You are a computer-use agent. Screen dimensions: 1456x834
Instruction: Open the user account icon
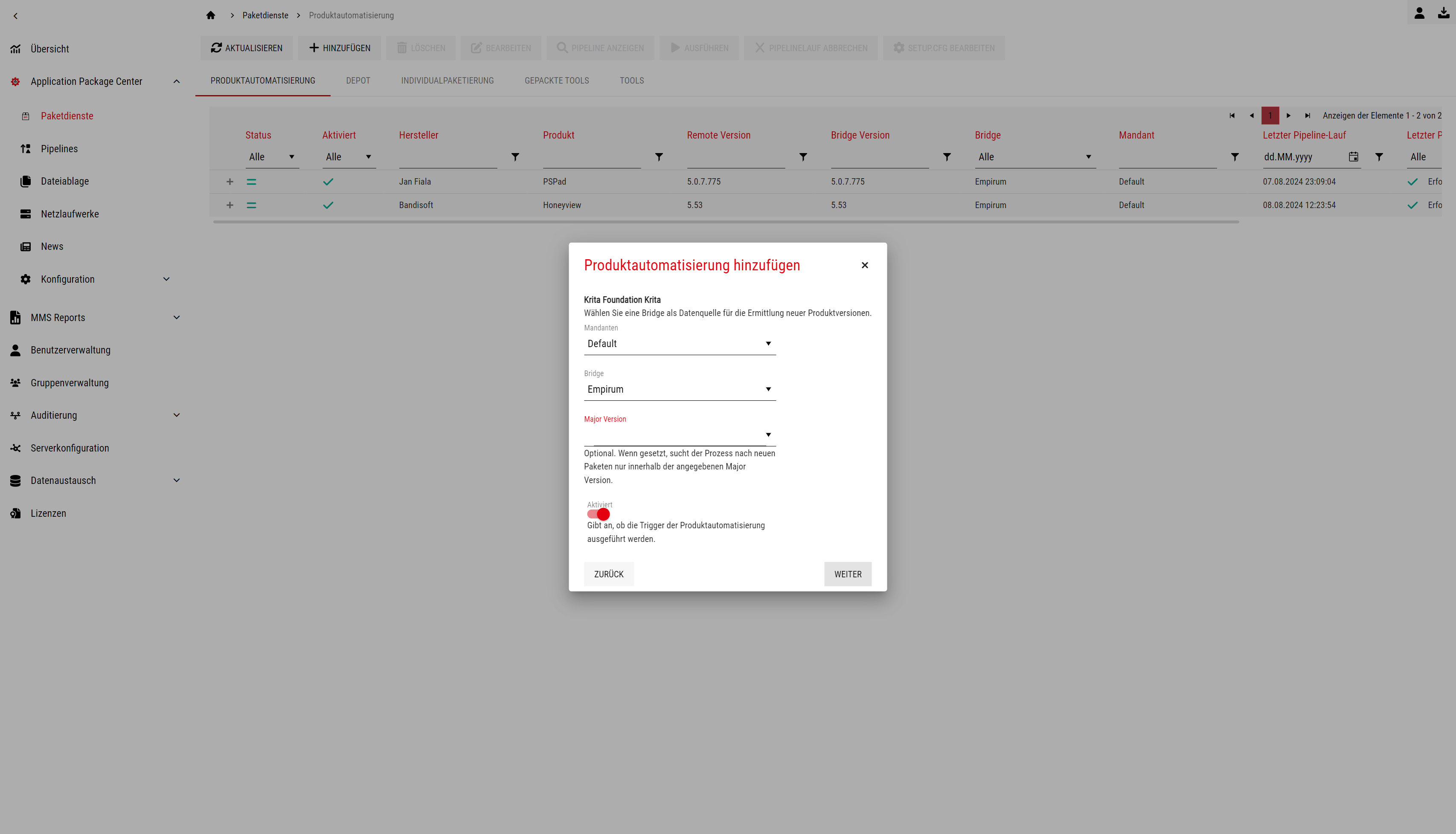(x=1419, y=13)
